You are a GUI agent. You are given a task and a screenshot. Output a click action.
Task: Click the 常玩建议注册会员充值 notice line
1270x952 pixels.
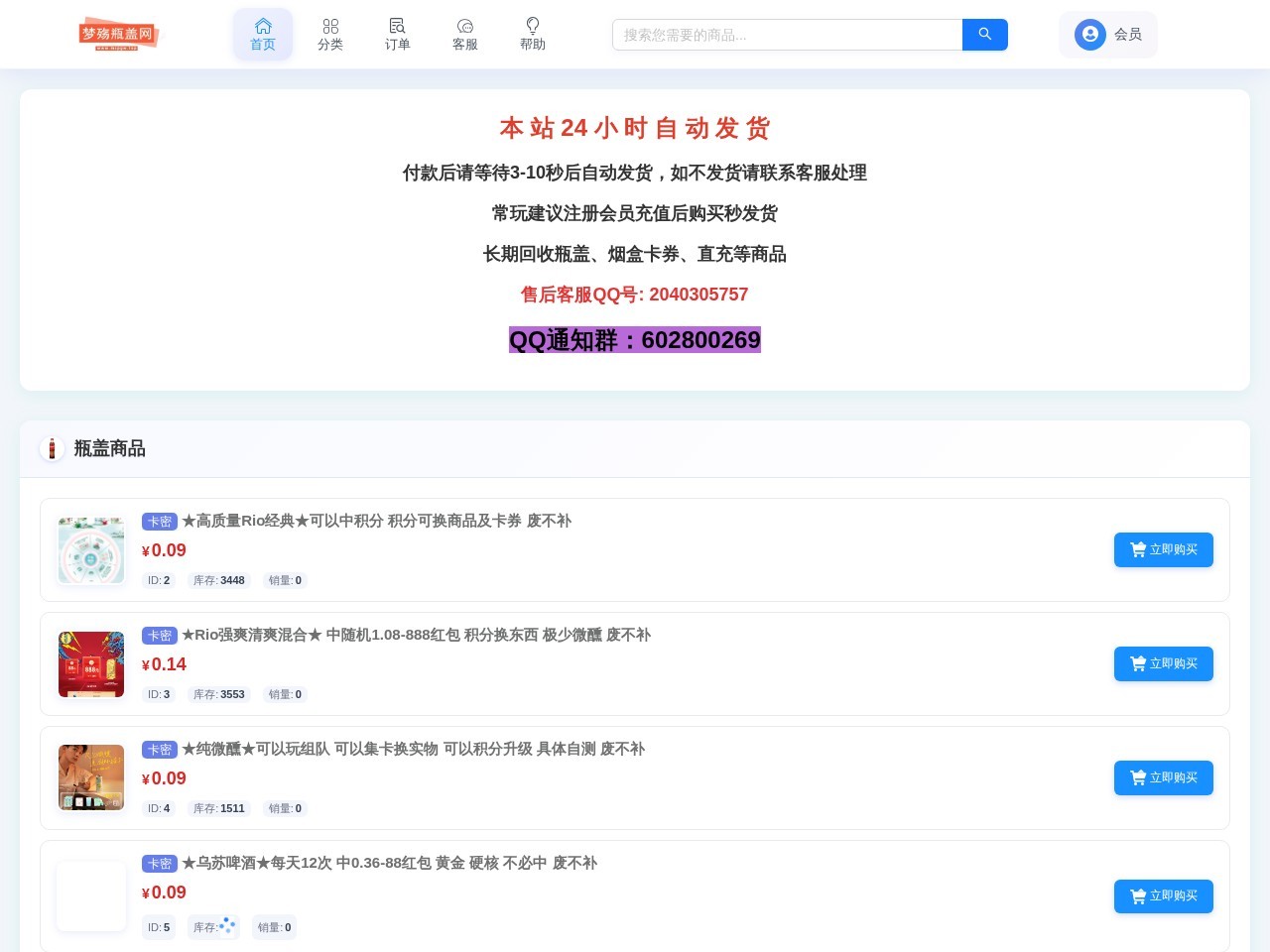click(x=635, y=213)
